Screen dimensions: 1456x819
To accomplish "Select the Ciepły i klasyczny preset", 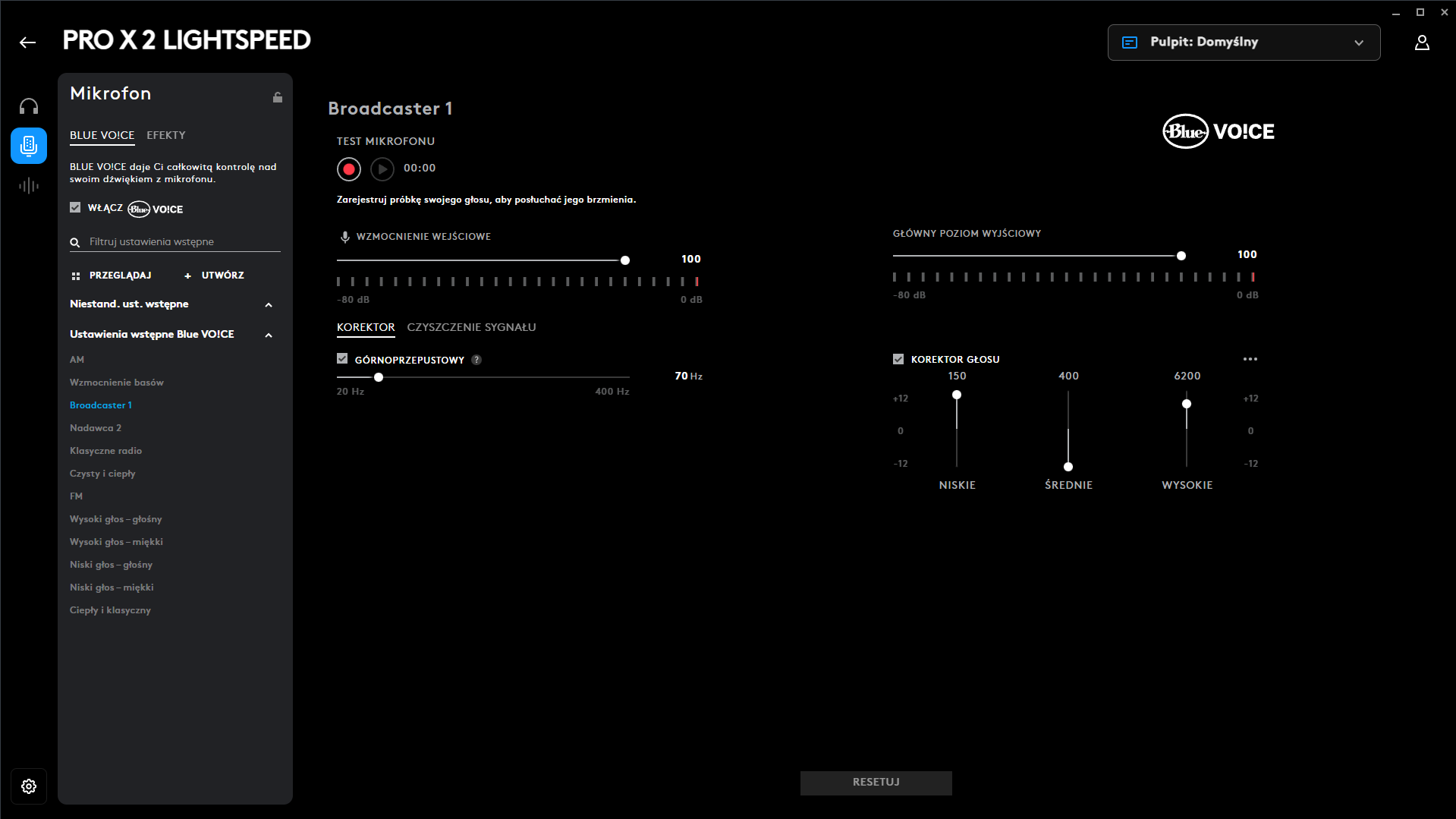I will (x=110, y=610).
